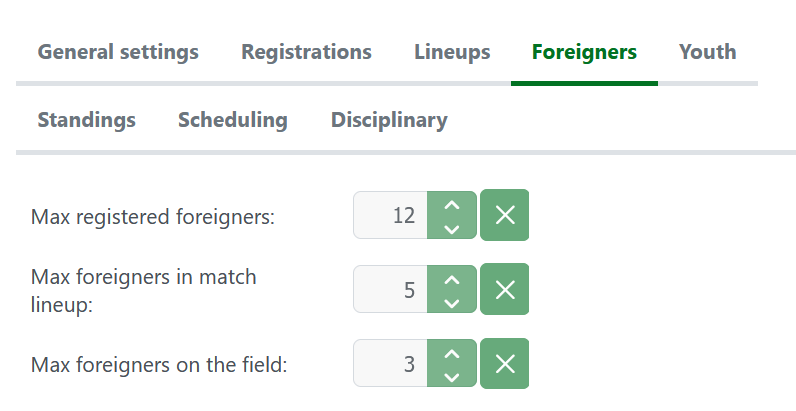796x411 pixels.
Task: Increase Max registered foreigners with up arrow
Action: point(452,204)
